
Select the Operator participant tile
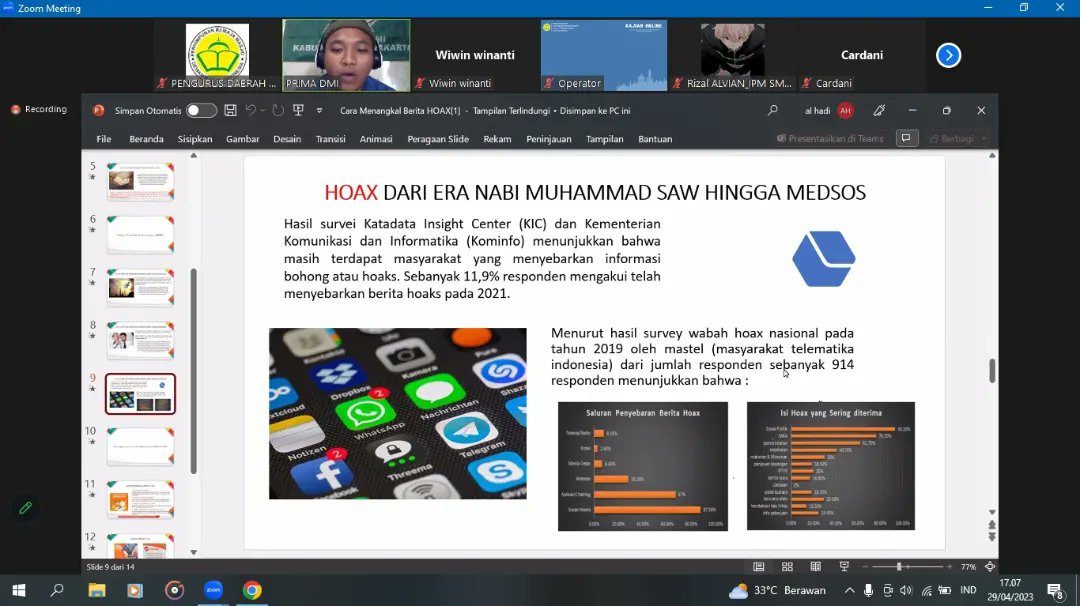(604, 55)
